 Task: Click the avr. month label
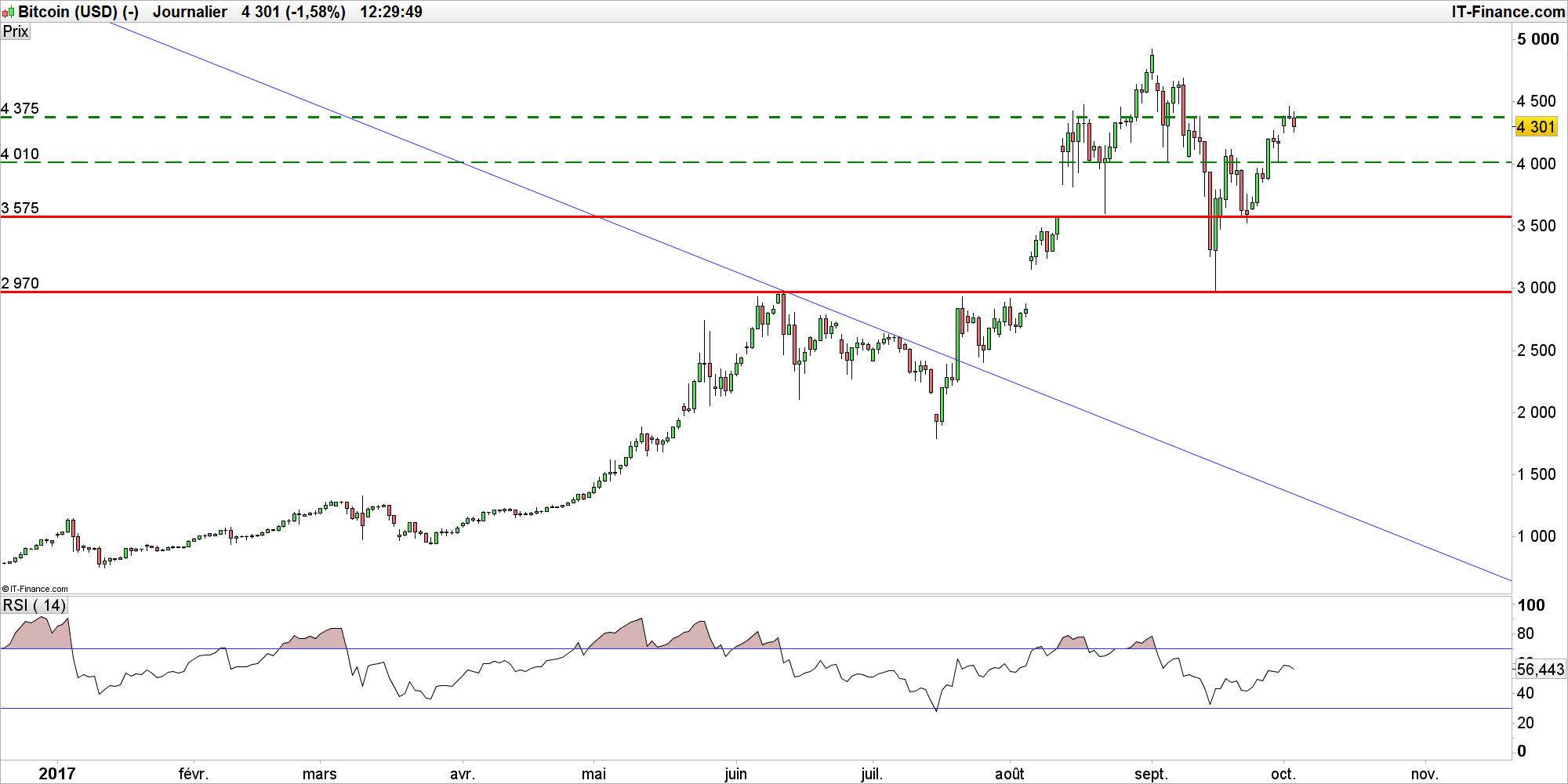[463, 774]
